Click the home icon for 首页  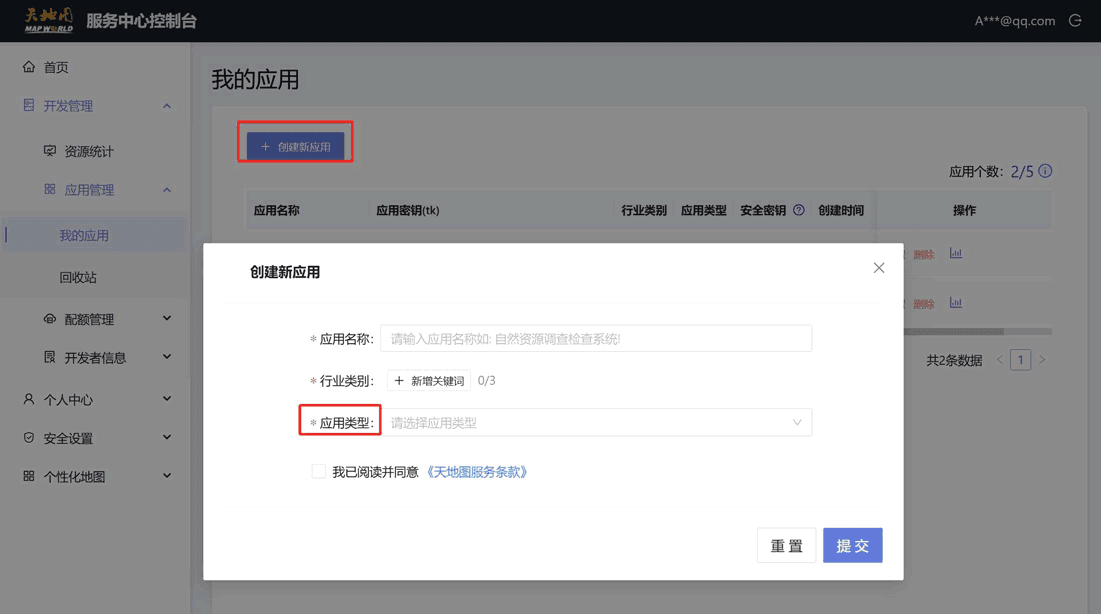(x=29, y=67)
